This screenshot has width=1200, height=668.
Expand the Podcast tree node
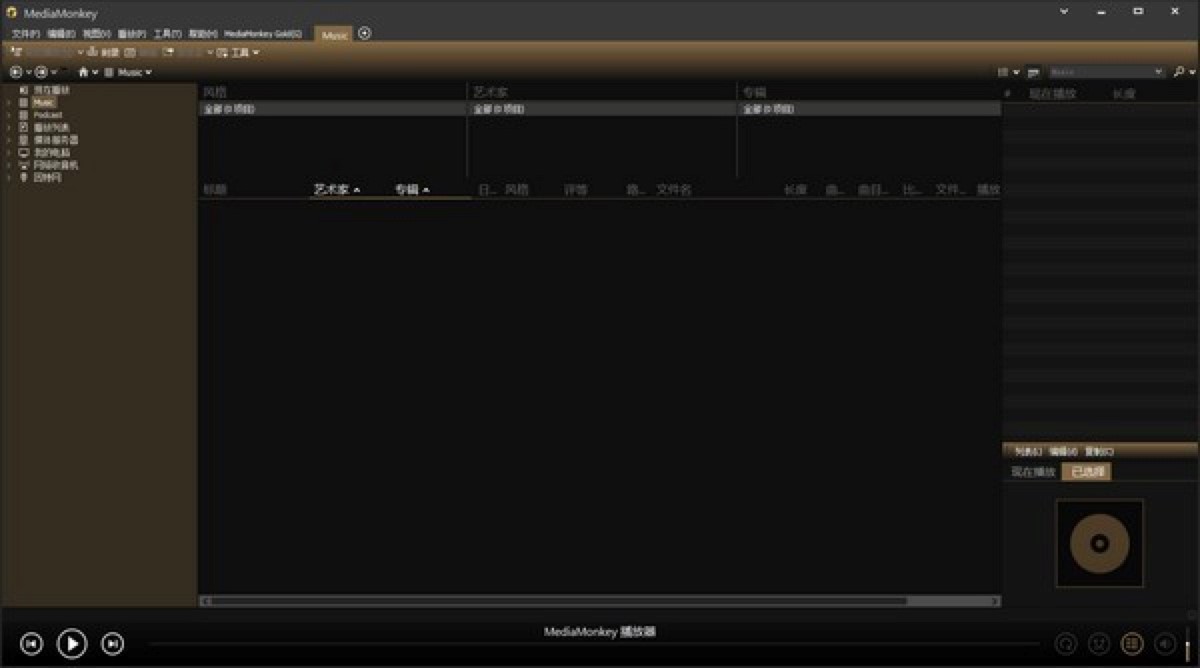tap(9, 115)
